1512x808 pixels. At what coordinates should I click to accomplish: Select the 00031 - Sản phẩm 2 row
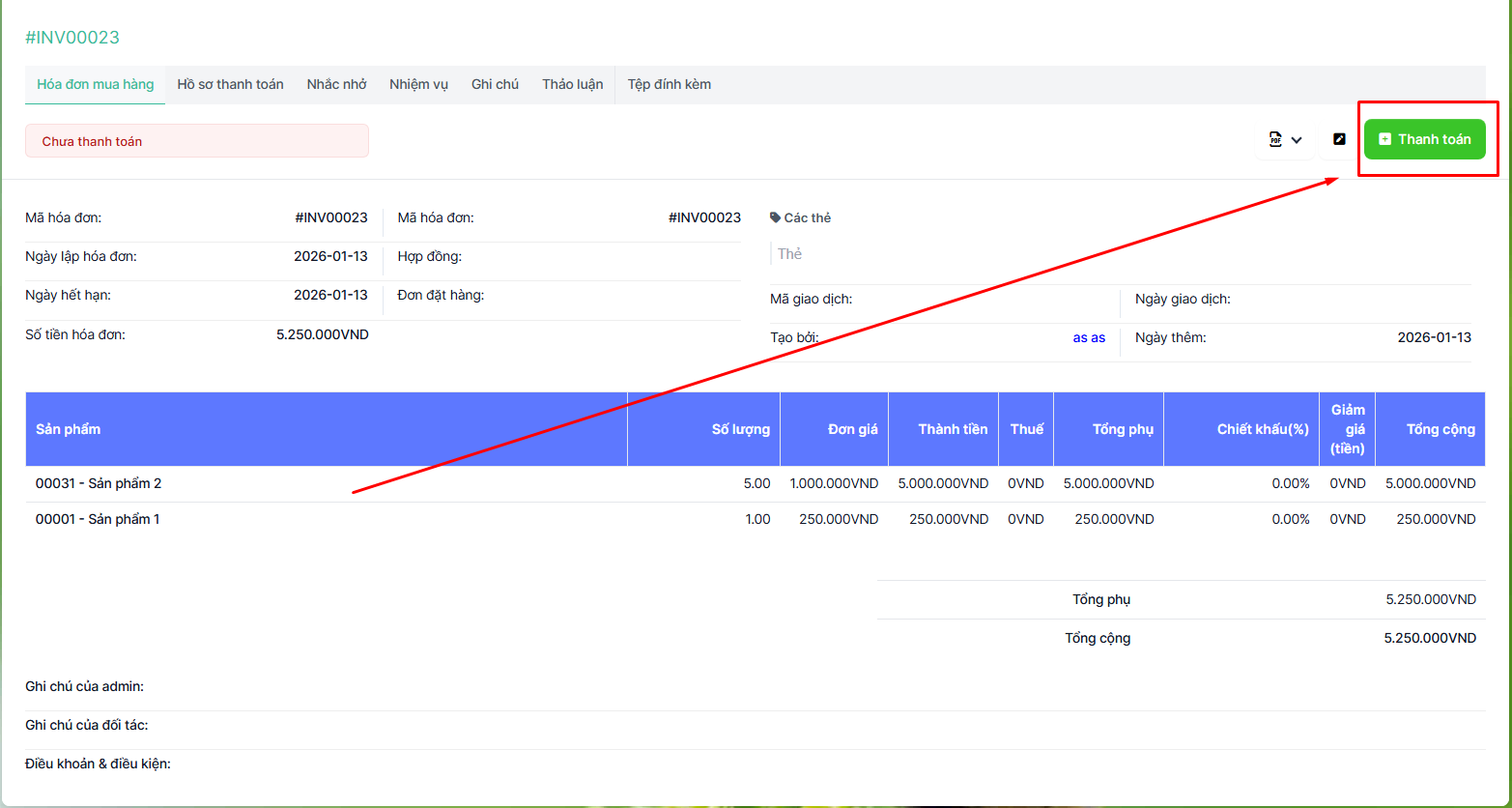click(99, 483)
